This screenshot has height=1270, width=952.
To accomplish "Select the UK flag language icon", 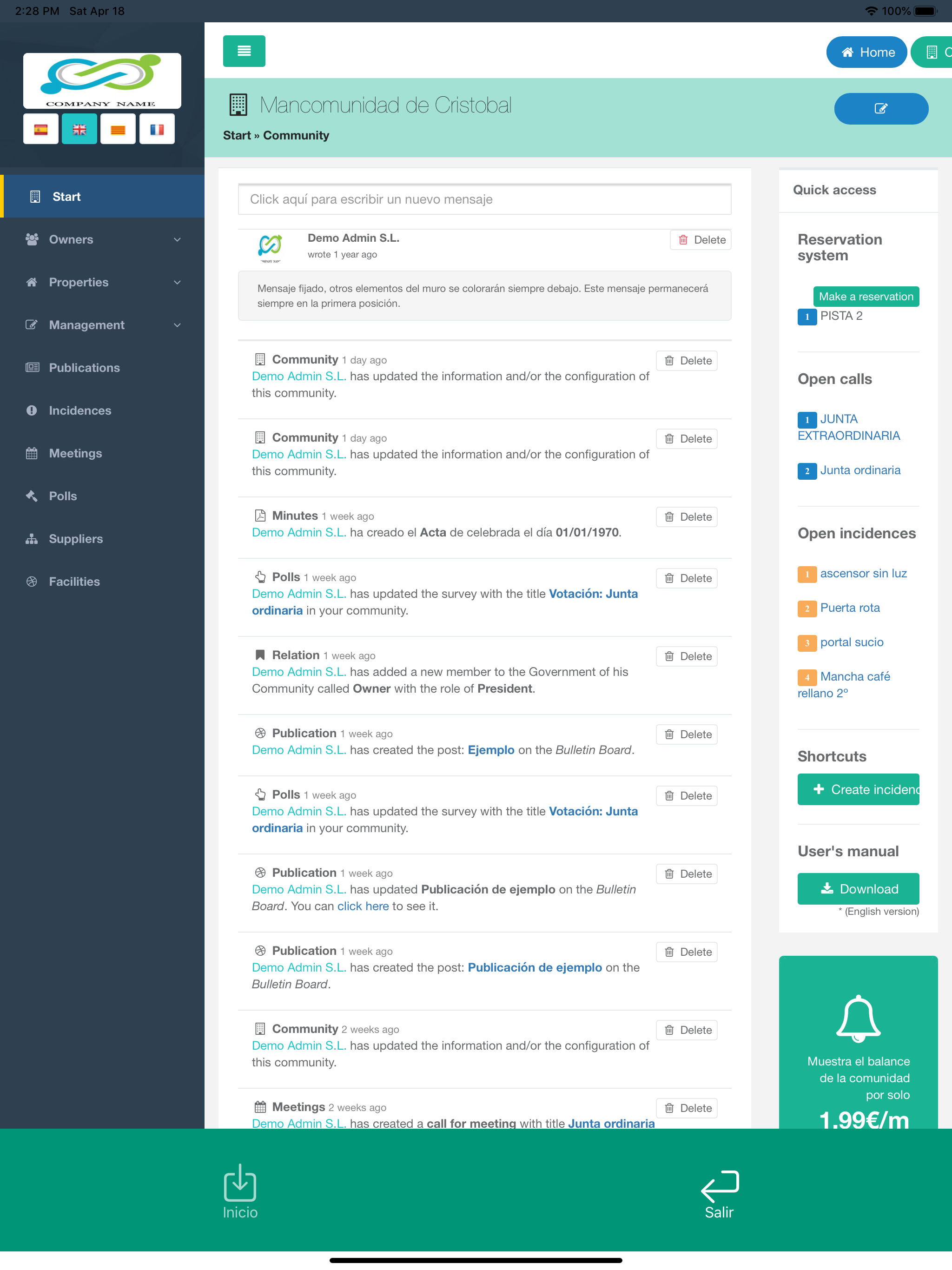I will click(x=79, y=129).
